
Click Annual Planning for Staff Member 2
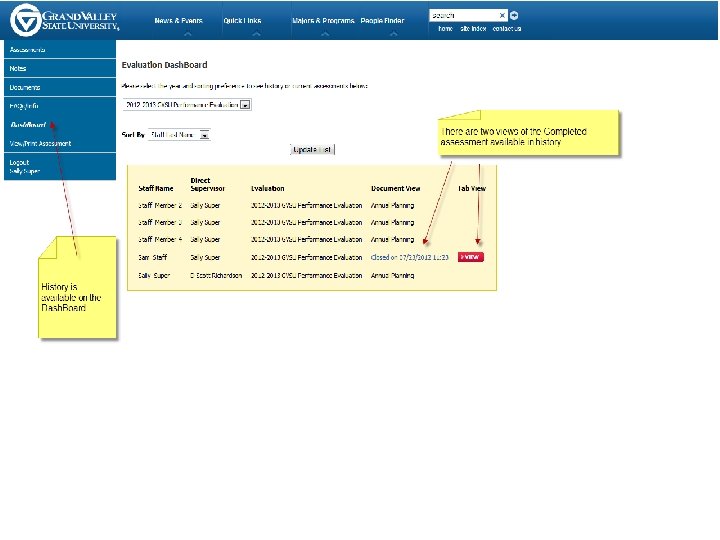392,205
